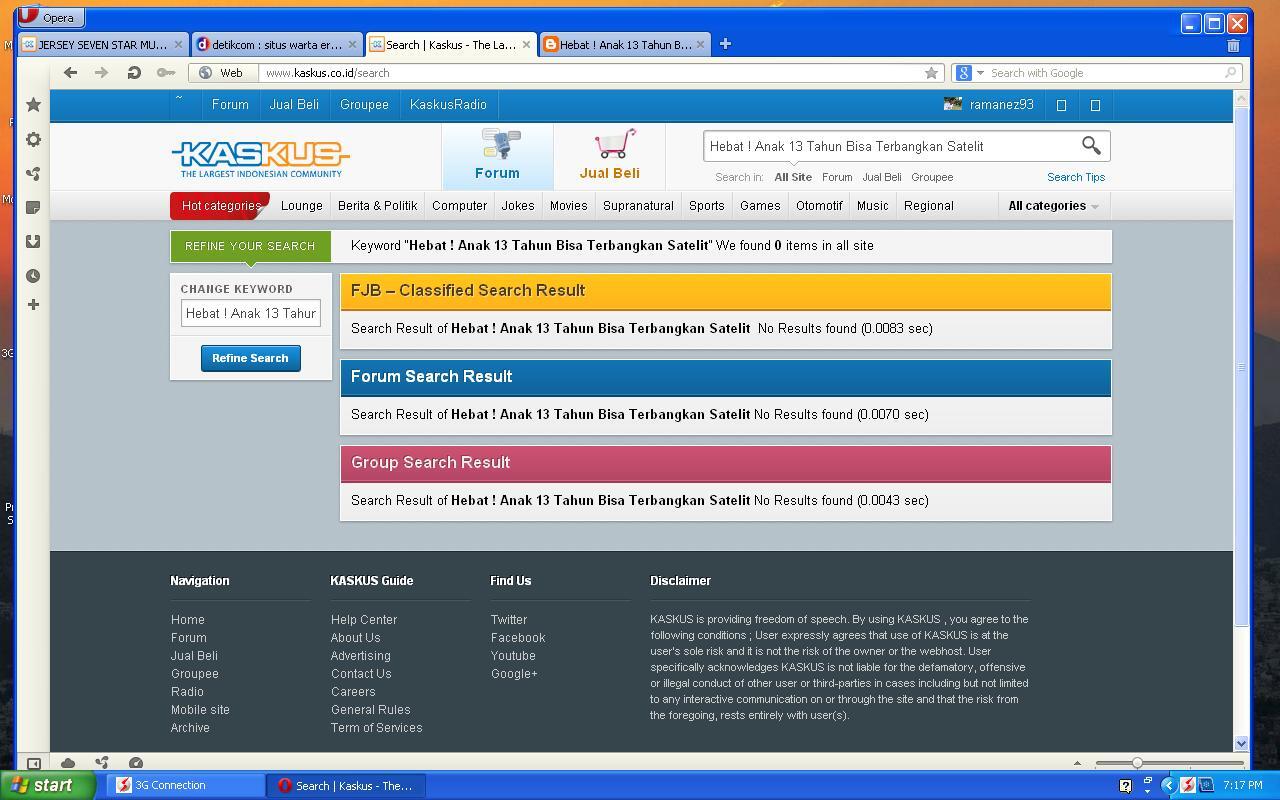Open Search Tips link

pyautogui.click(x=1076, y=177)
